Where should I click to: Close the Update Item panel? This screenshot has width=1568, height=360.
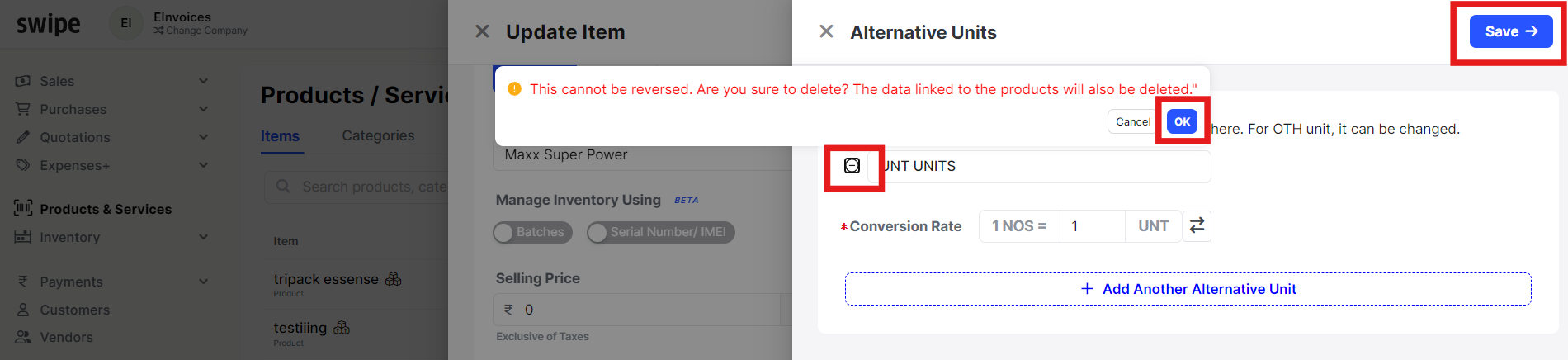point(482,31)
